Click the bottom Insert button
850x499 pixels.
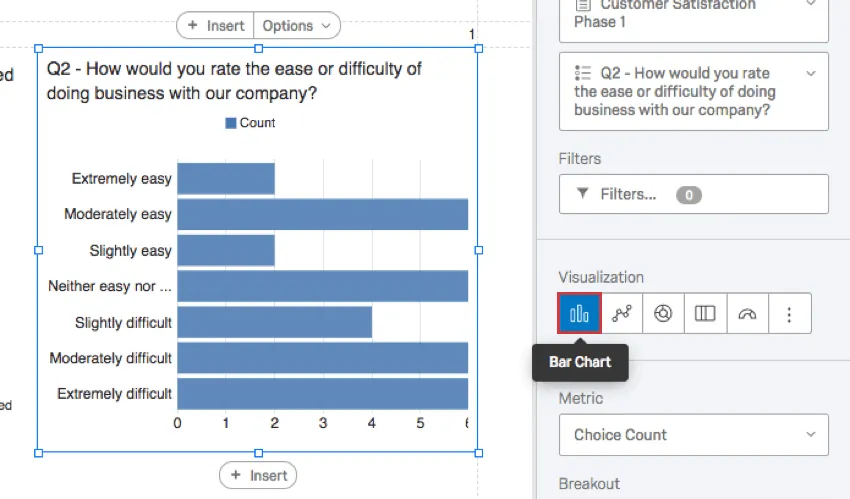[x=258, y=475]
